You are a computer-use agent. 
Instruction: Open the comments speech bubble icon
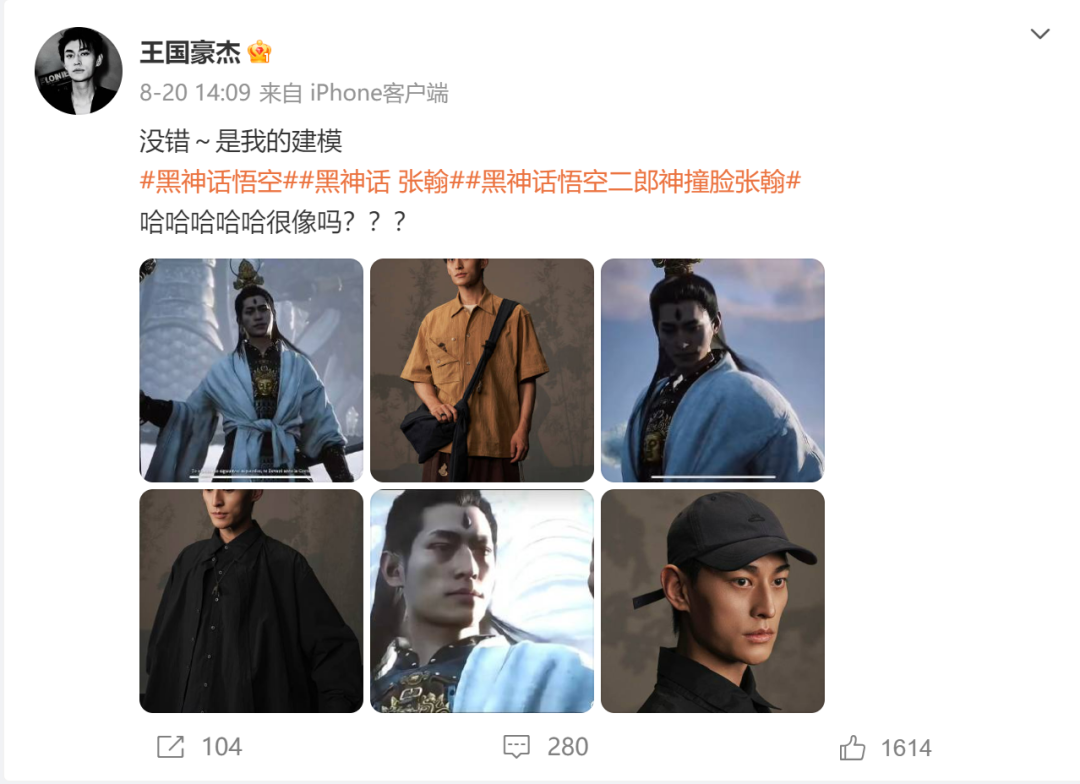(x=517, y=747)
